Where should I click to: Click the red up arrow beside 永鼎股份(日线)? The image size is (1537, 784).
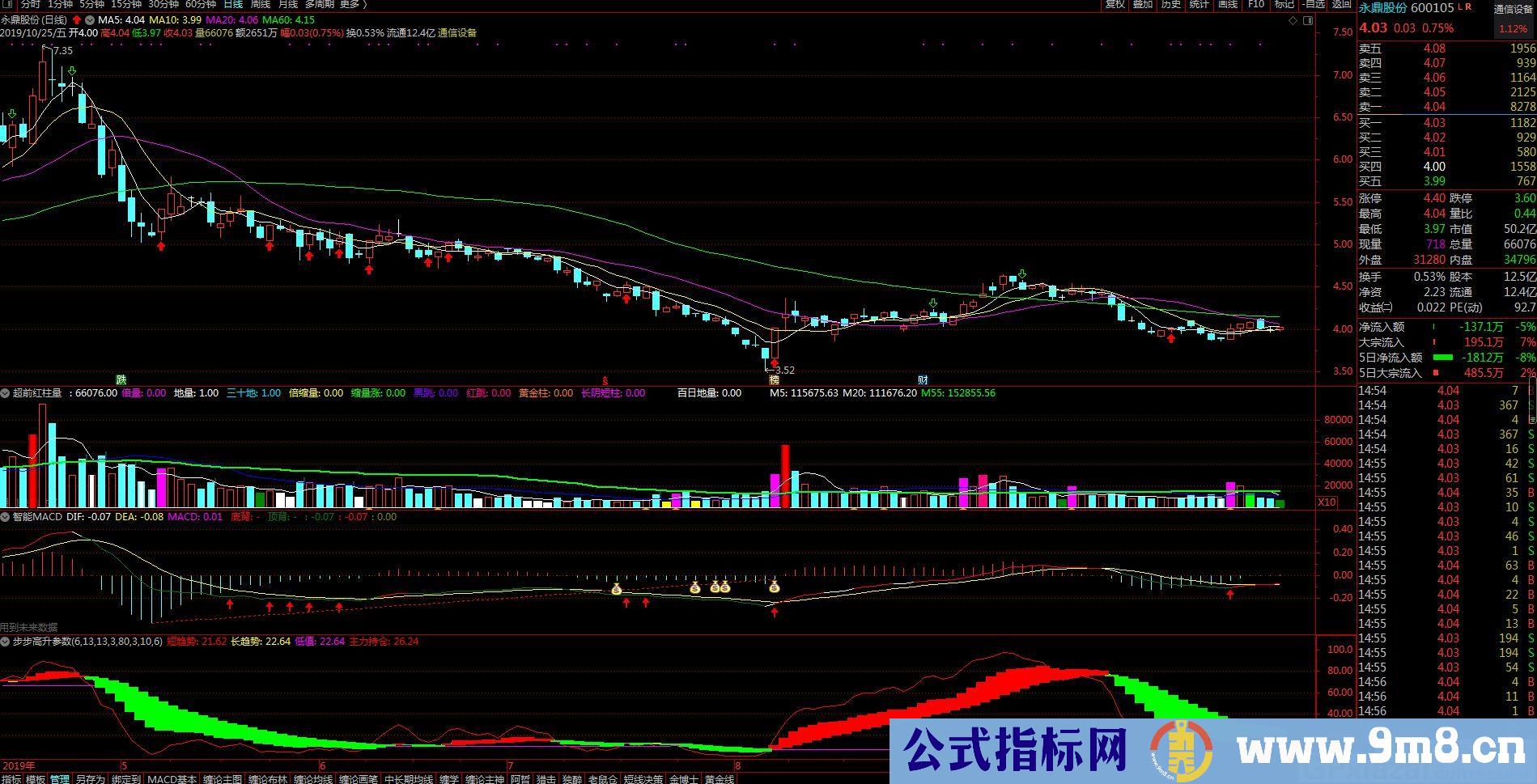coord(77,19)
